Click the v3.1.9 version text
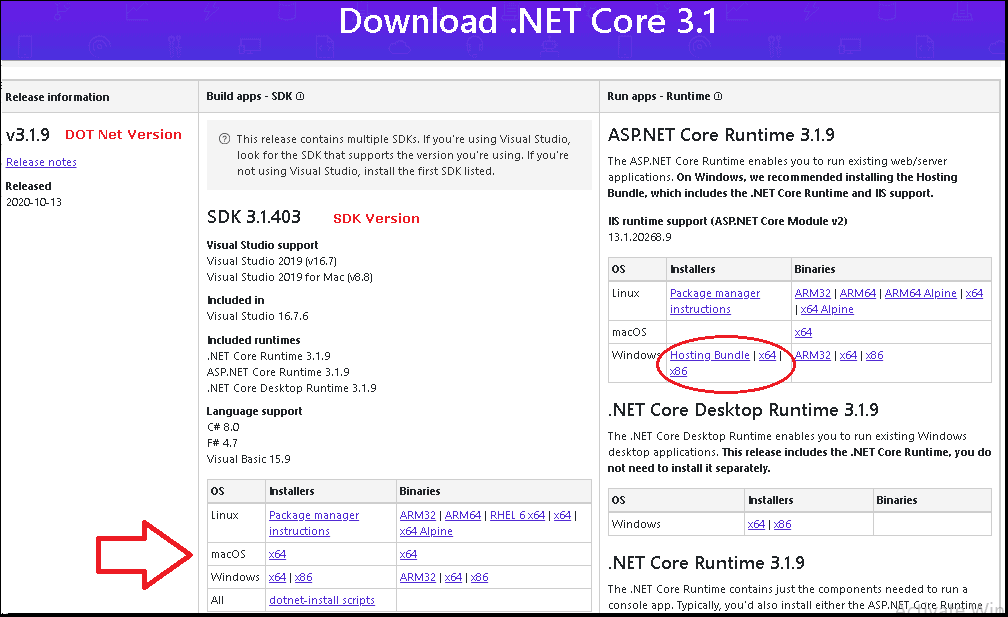The image size is (1008, 617). (x=28, y=135)
